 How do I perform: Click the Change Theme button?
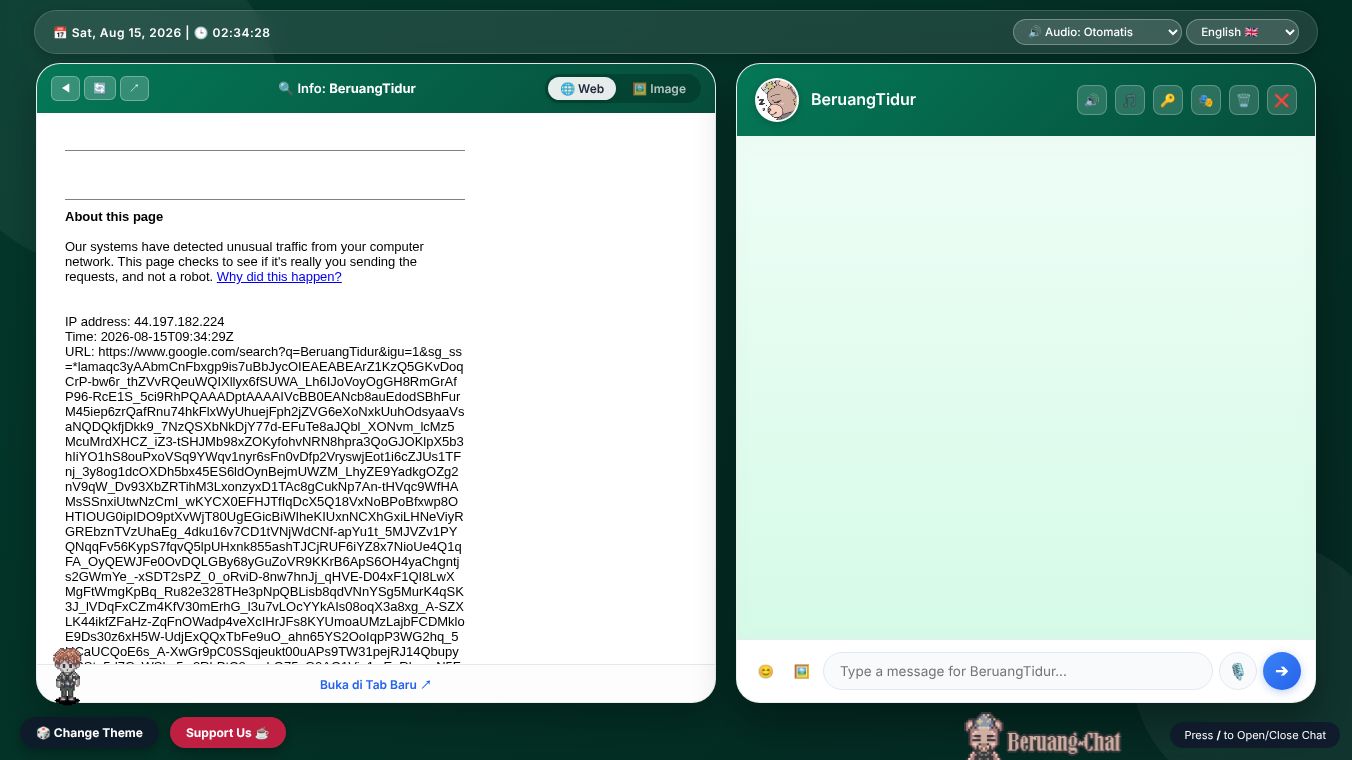[x=89, y=733]
